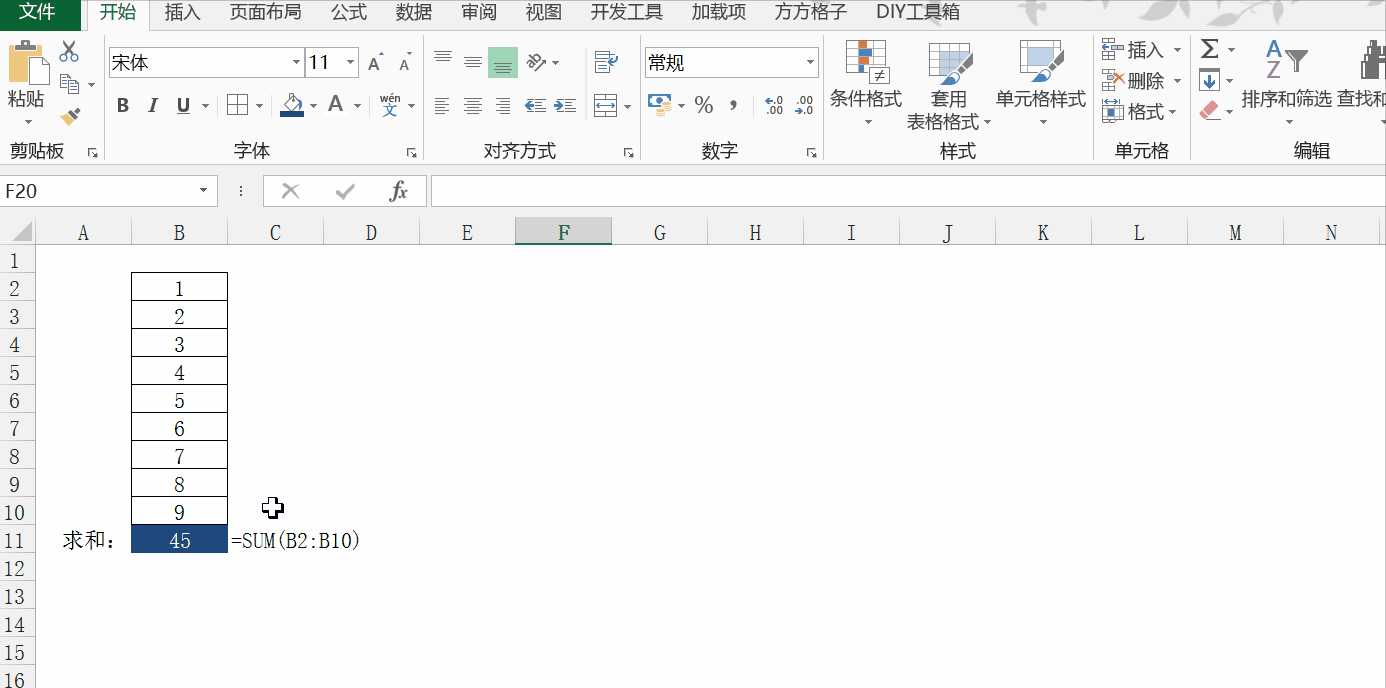The height and width of the screenshot is (688, 1386).
Task: Switch to the 插入 ribbon tab
Action: pyautogui.click(x=182, y=13)
